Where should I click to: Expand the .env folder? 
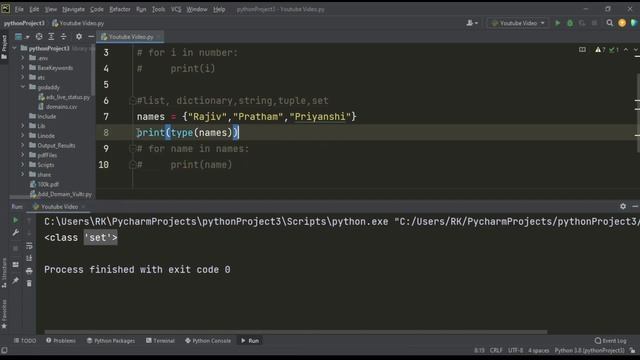pos(23,58)
